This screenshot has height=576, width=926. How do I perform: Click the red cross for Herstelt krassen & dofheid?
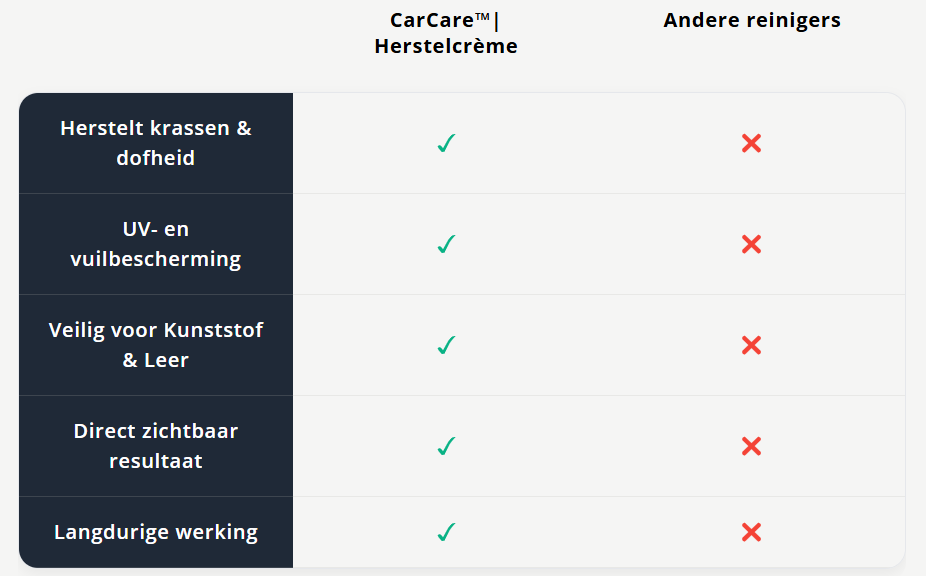[x=752, y=143]
